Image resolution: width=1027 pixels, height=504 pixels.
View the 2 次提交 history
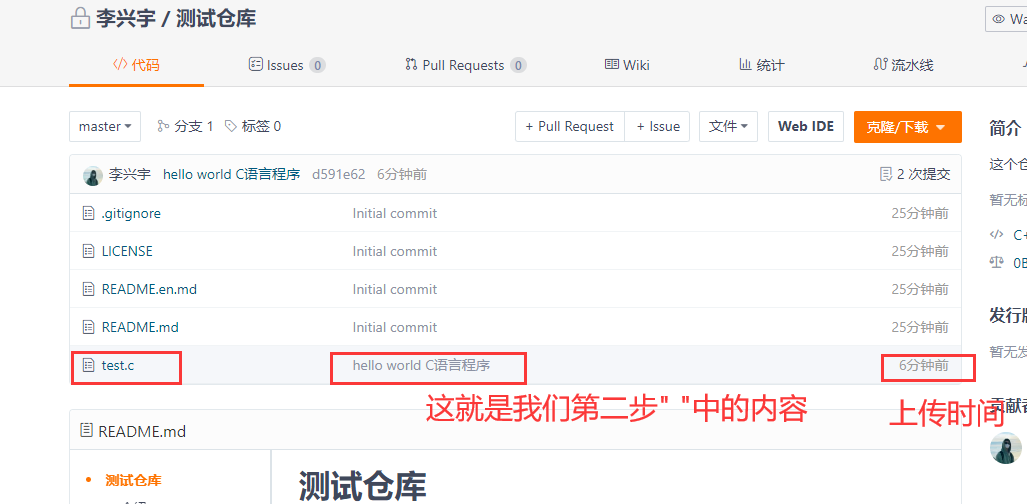[915, 174]
